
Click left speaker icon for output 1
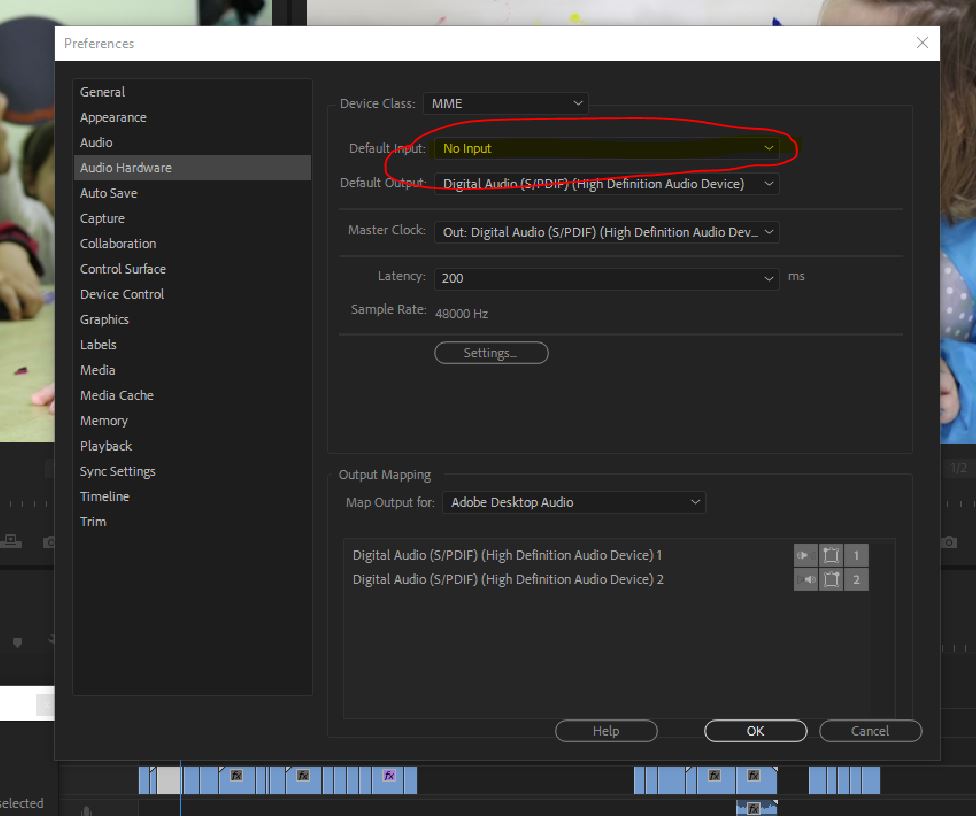coord(805,555)
